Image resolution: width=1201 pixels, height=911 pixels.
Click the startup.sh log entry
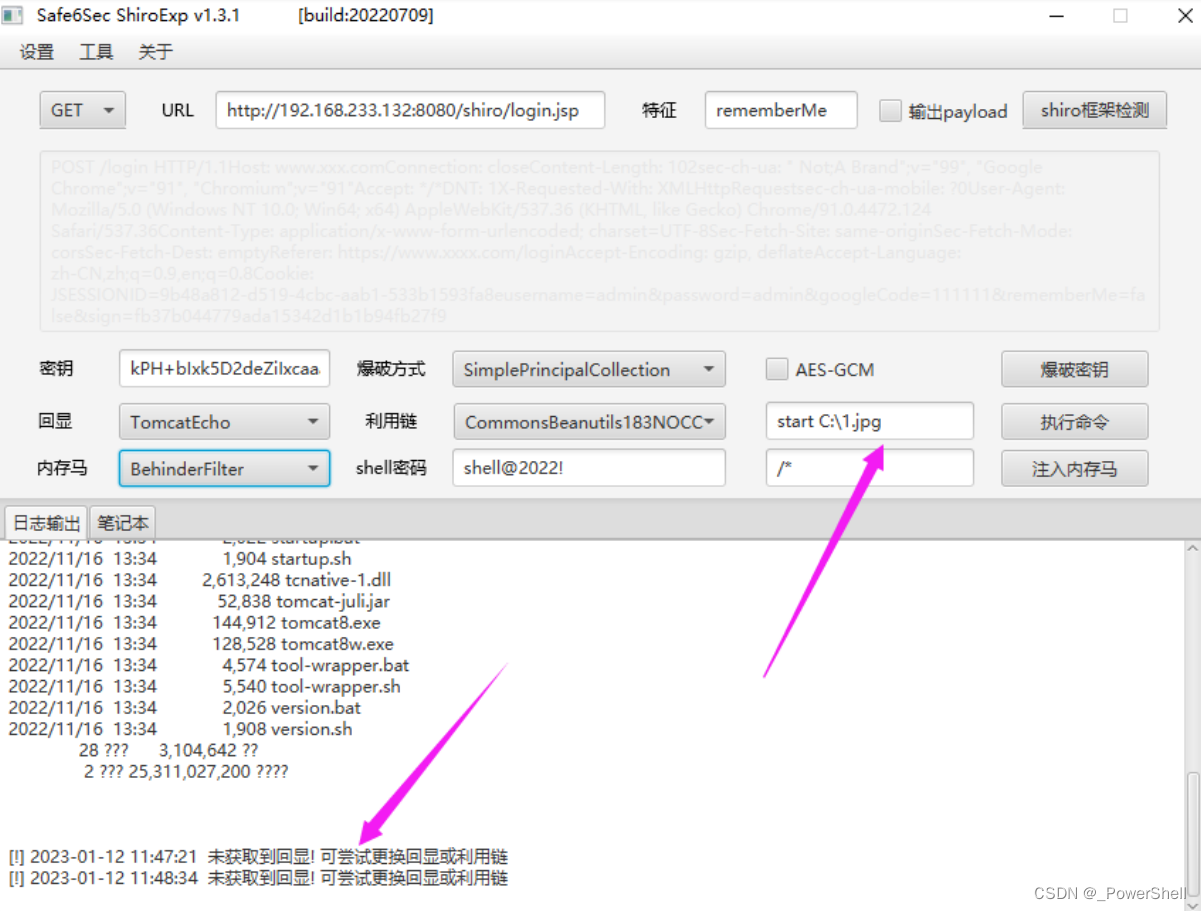(180, 558)
